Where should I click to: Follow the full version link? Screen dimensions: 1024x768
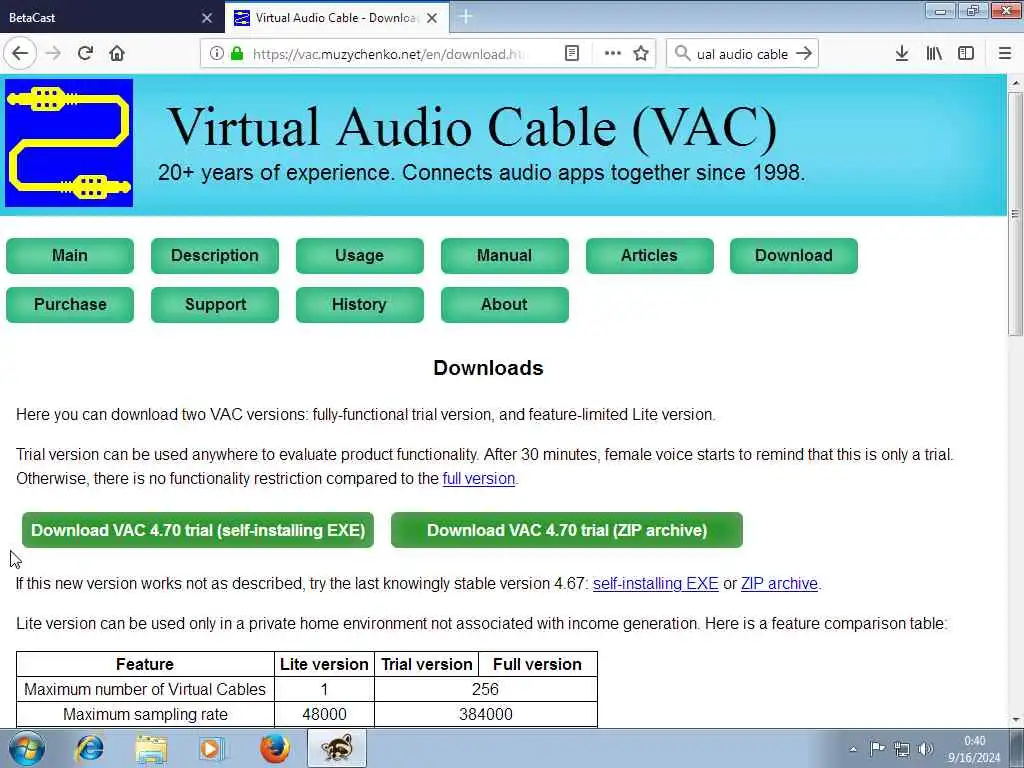click(x=479, y=479)
